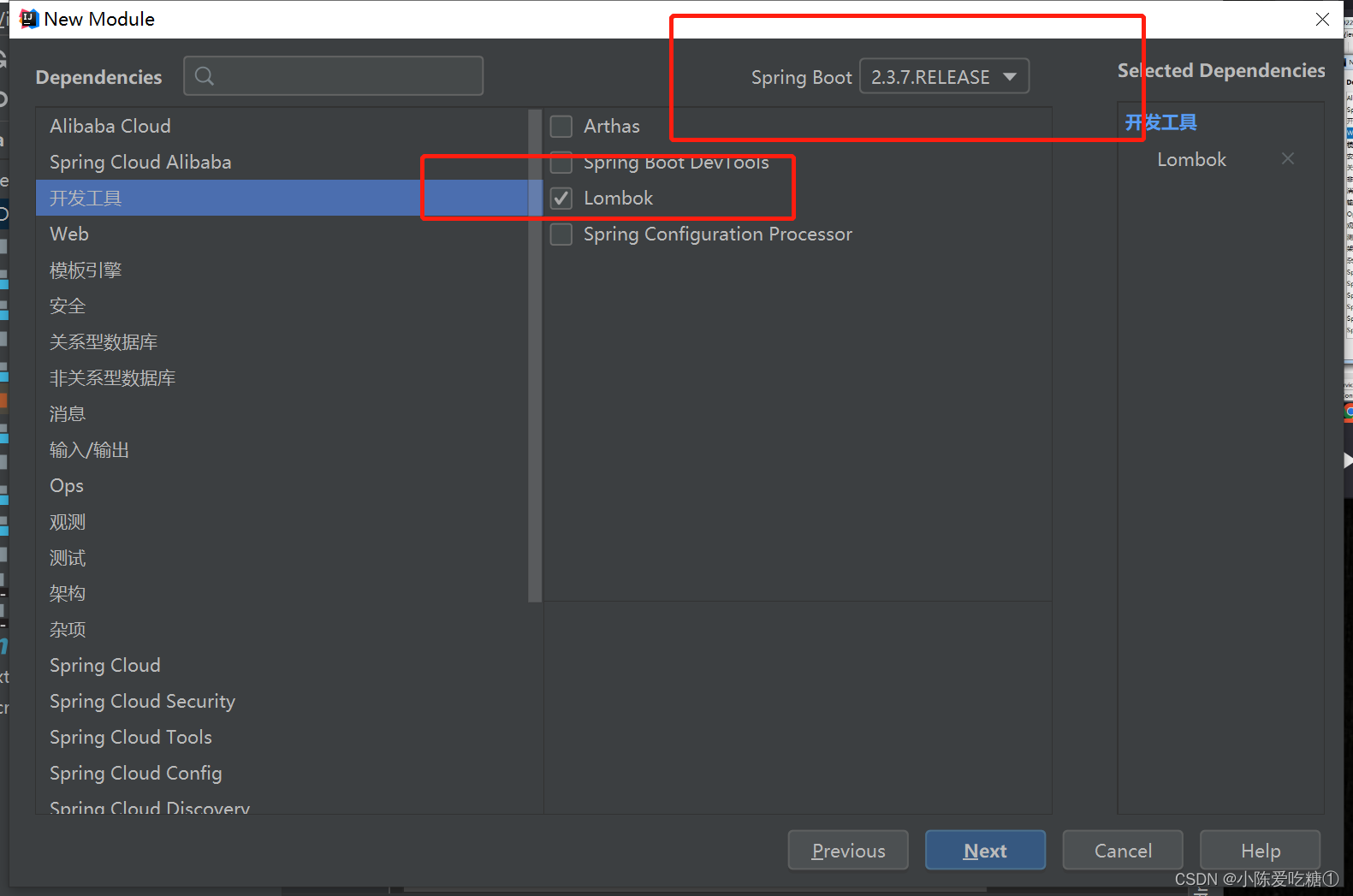Select Spring Cloud Discovery category
Viewport: 1353px width, 896px height.
282,804
